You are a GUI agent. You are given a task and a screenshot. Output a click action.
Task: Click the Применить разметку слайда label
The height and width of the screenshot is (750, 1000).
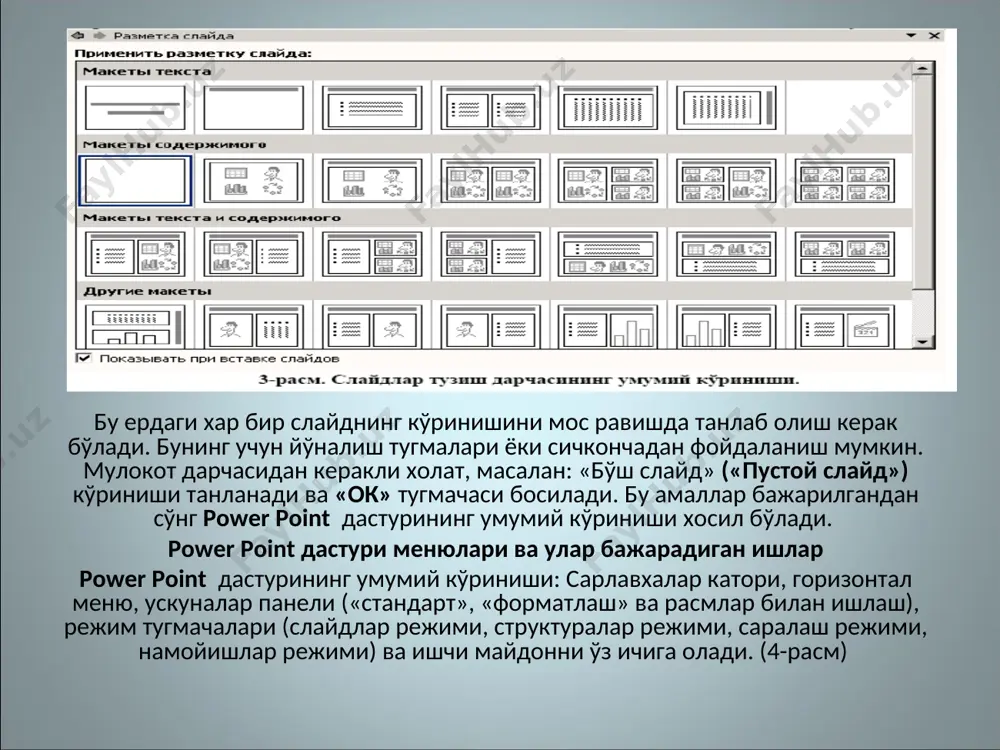193,54
